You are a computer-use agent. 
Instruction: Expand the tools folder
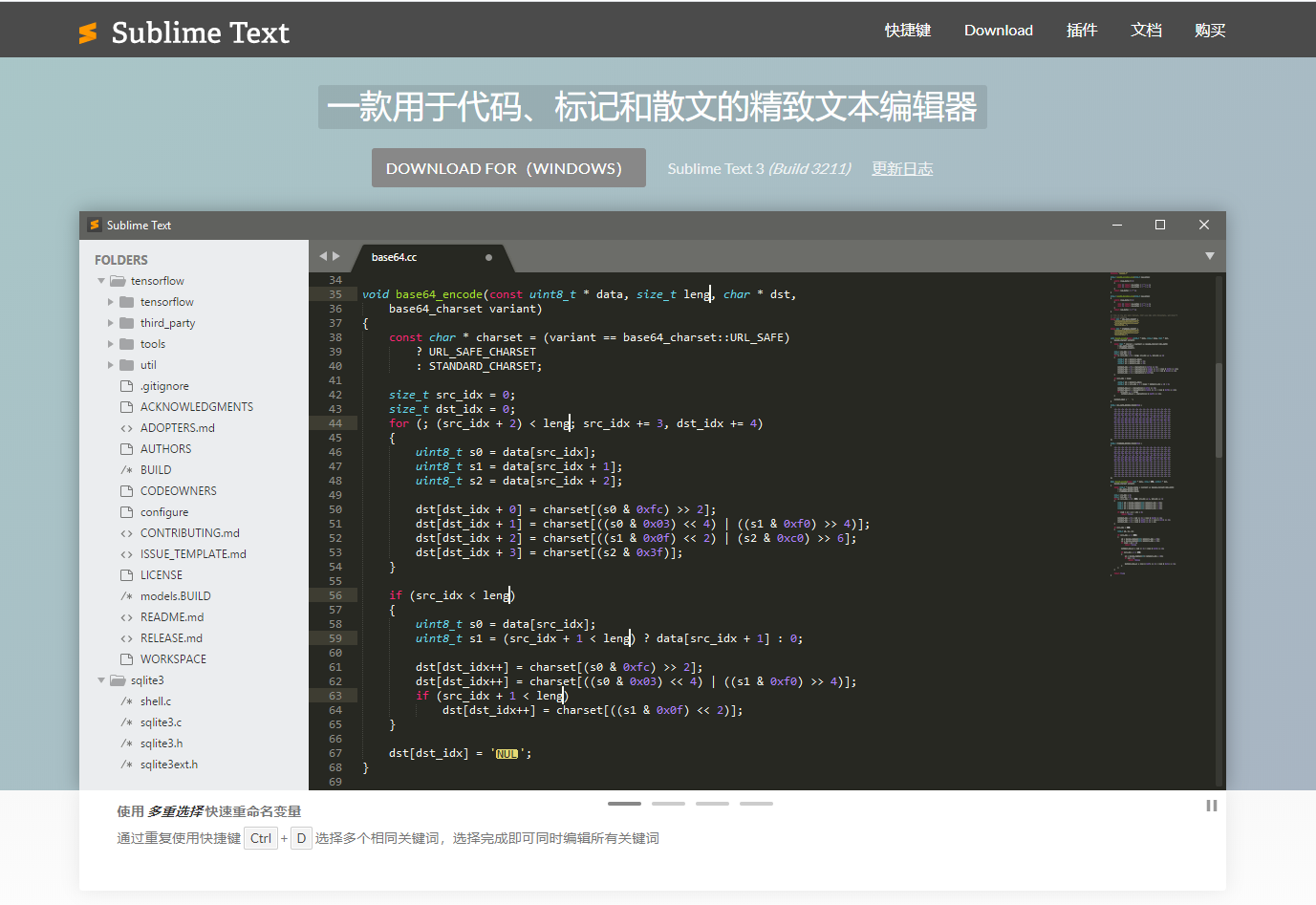pyautogui.click(x=111, y=344)
